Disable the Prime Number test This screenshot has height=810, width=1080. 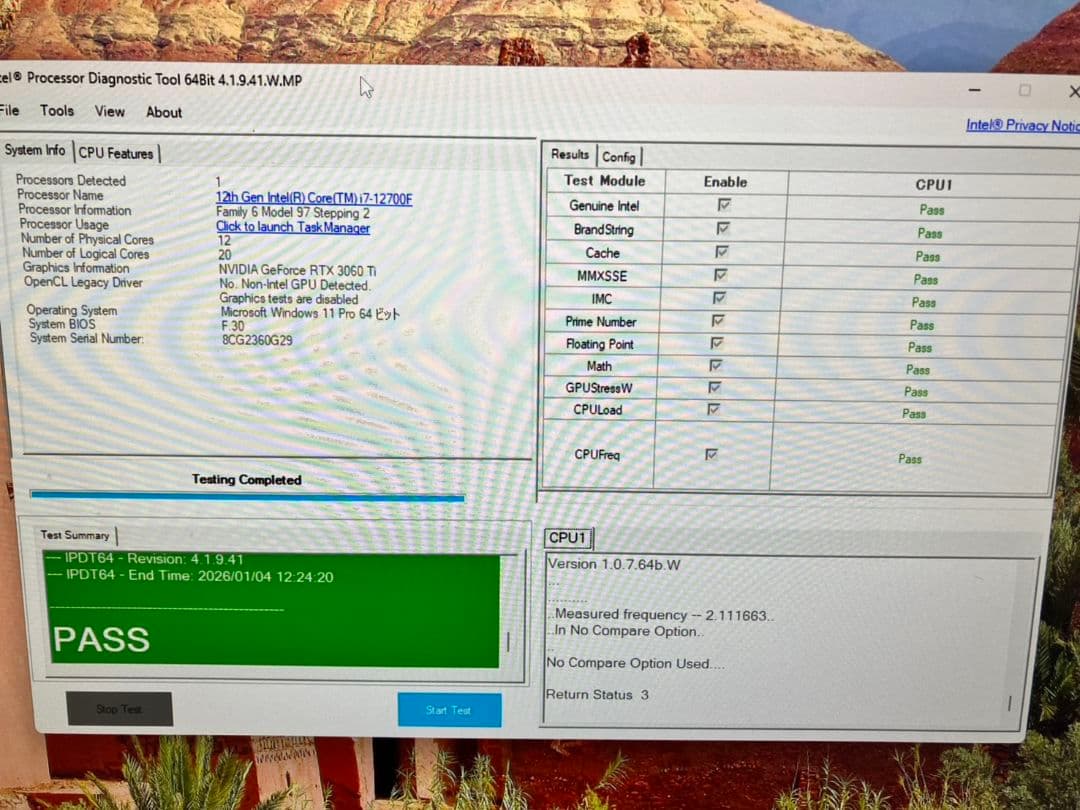(717, 321)
